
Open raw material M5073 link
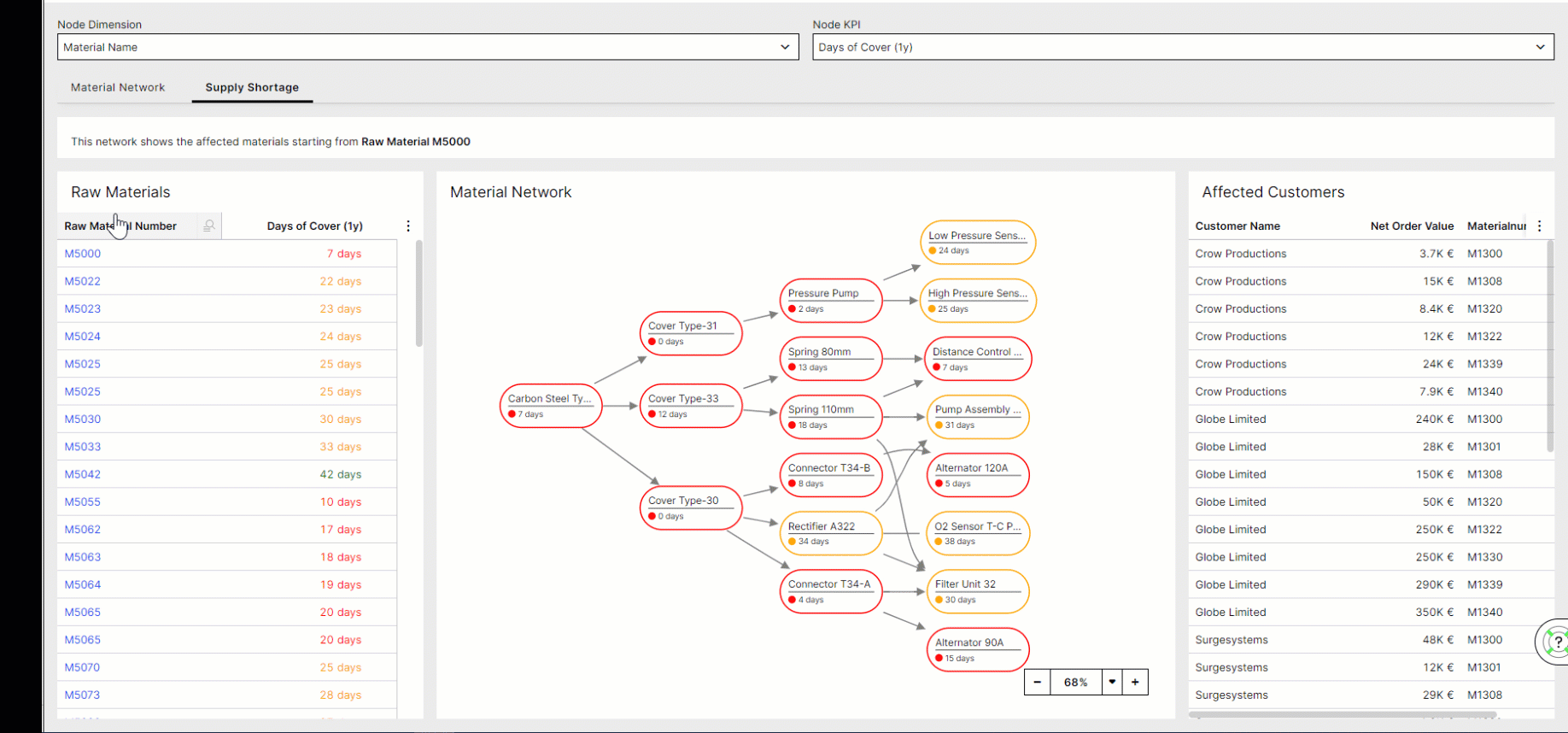[x=83, y=695]
